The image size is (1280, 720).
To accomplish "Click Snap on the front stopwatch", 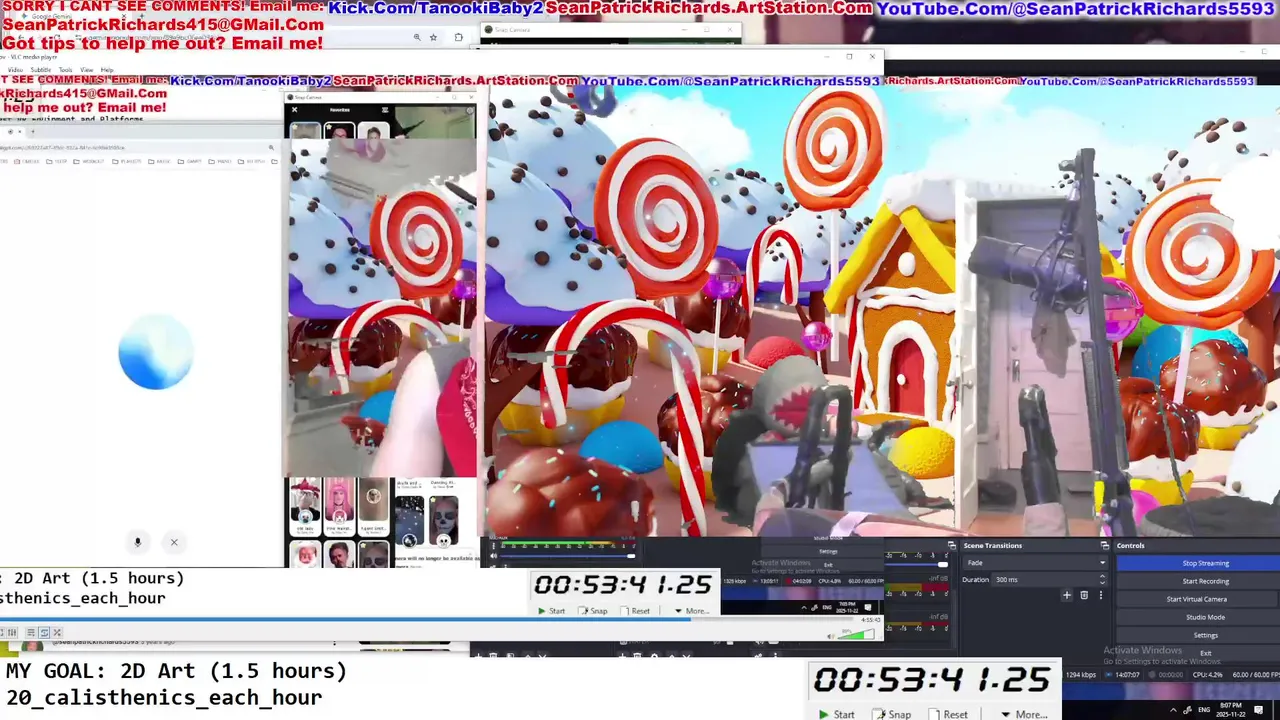I will 892,714.
